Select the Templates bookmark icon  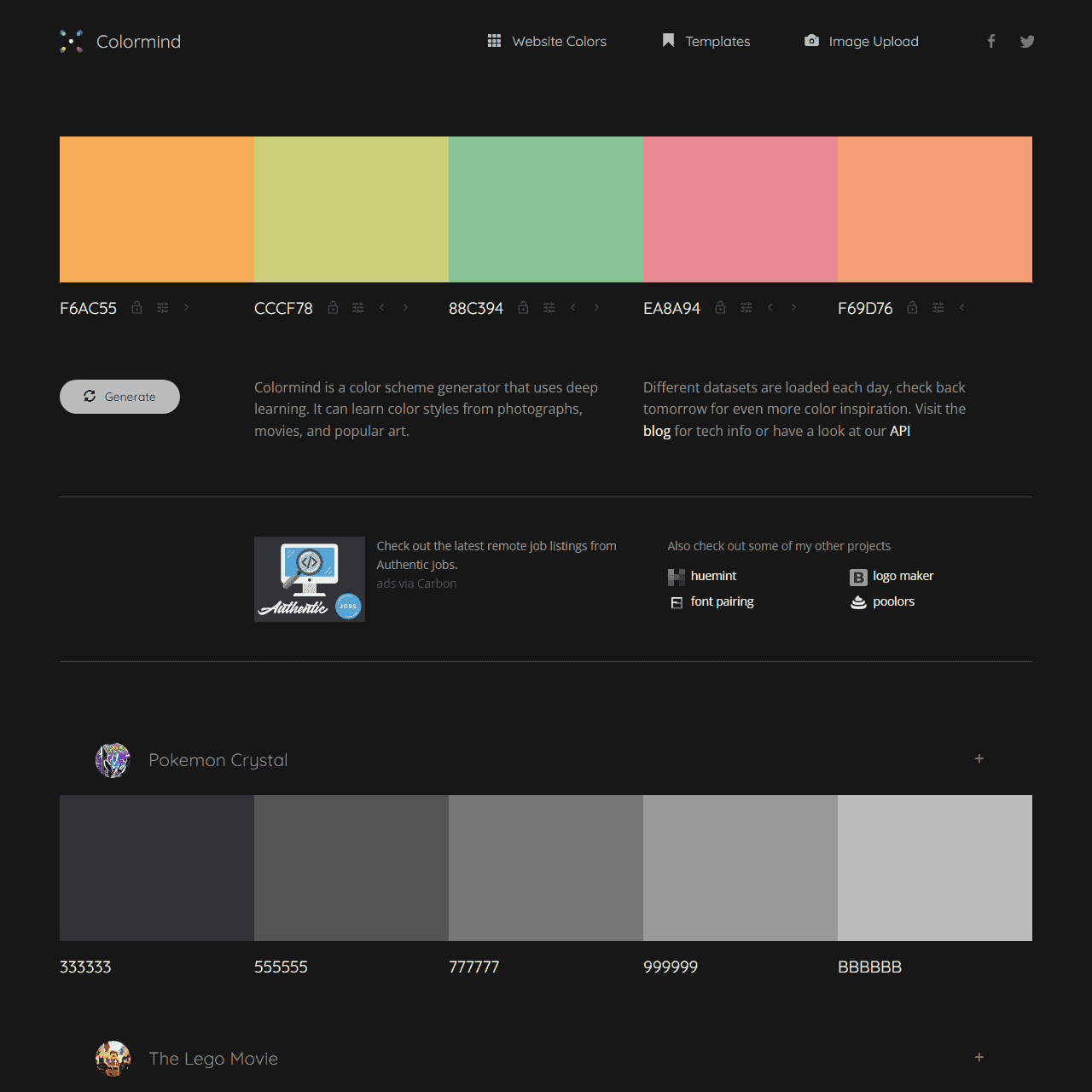click(667, 41)
